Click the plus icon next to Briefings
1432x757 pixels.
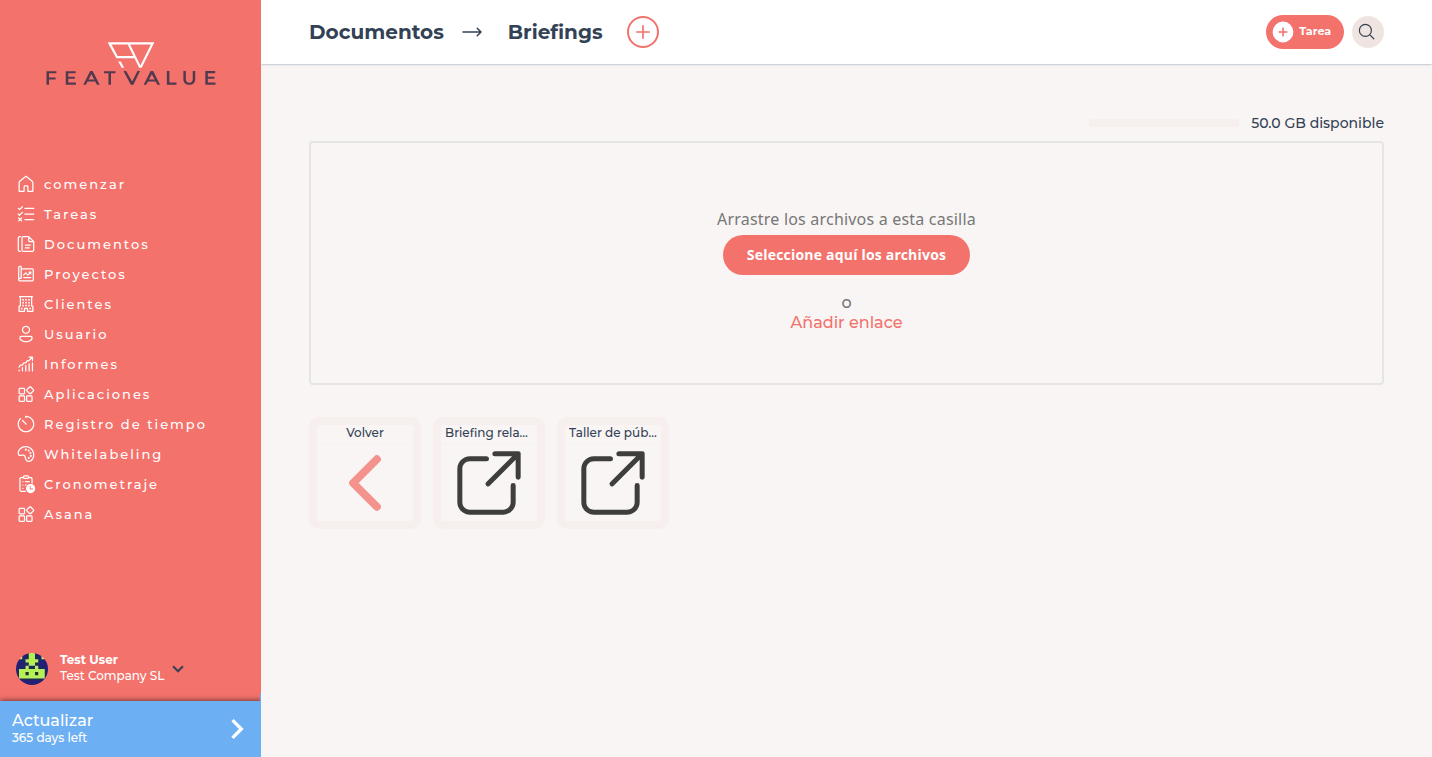pyautogui.click(x=643, y=32)
